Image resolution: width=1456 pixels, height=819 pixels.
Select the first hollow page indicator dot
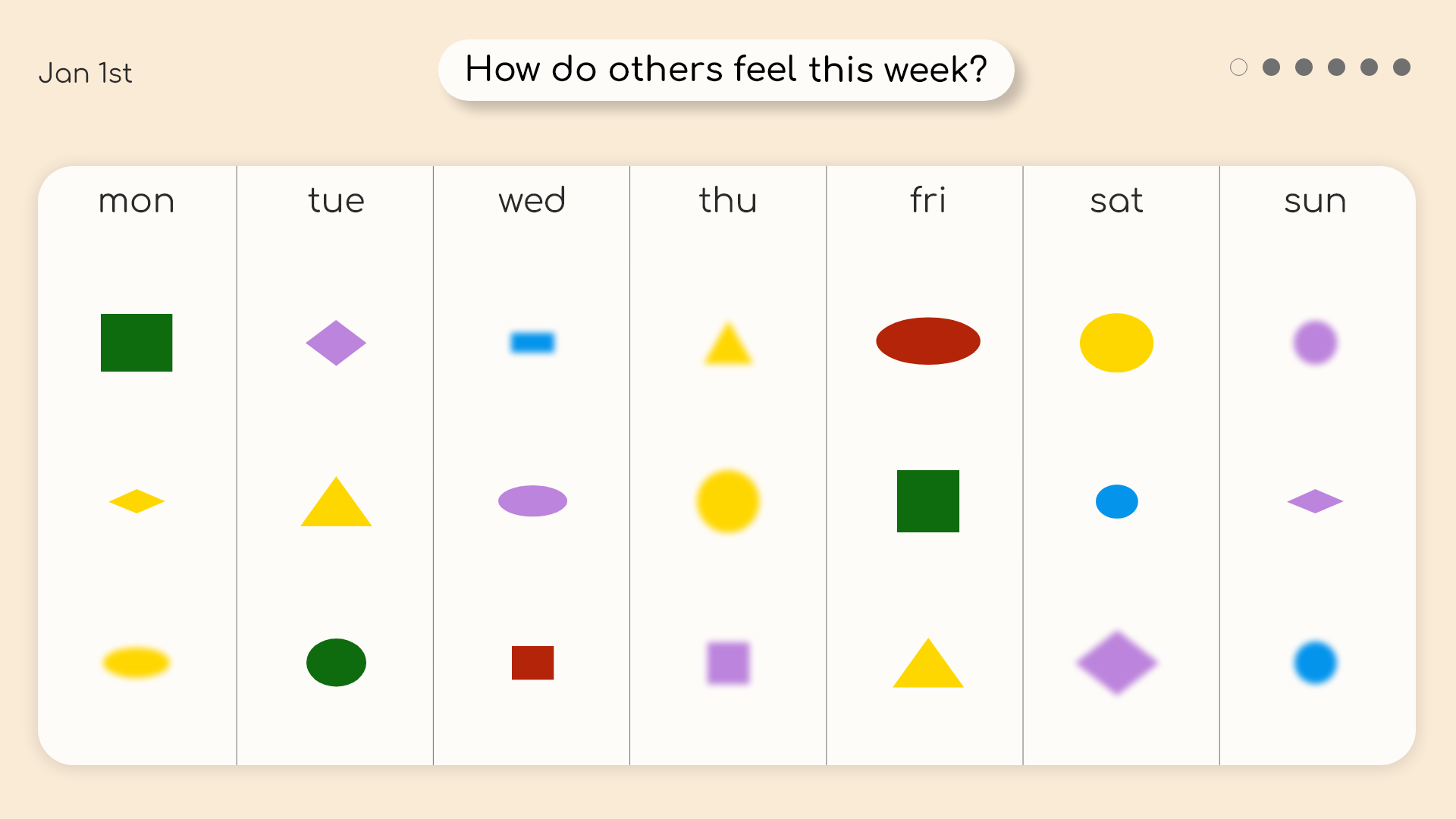coord(1238,67)
